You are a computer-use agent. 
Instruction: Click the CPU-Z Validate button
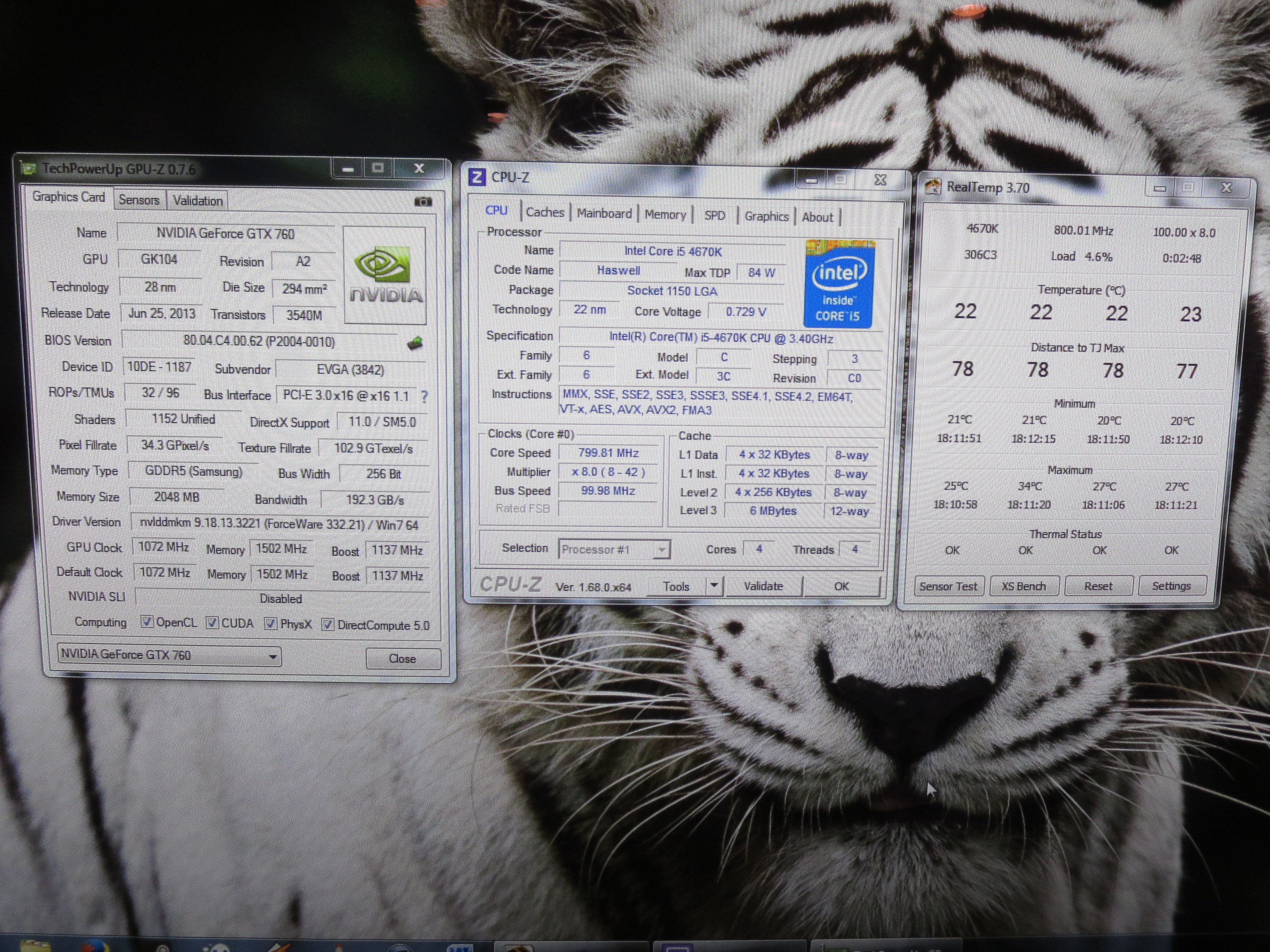[763, 586]
